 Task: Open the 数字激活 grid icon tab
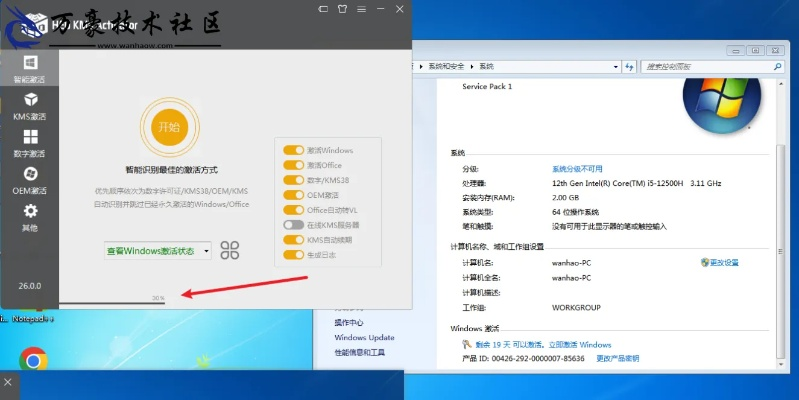(x=30, y=143)
